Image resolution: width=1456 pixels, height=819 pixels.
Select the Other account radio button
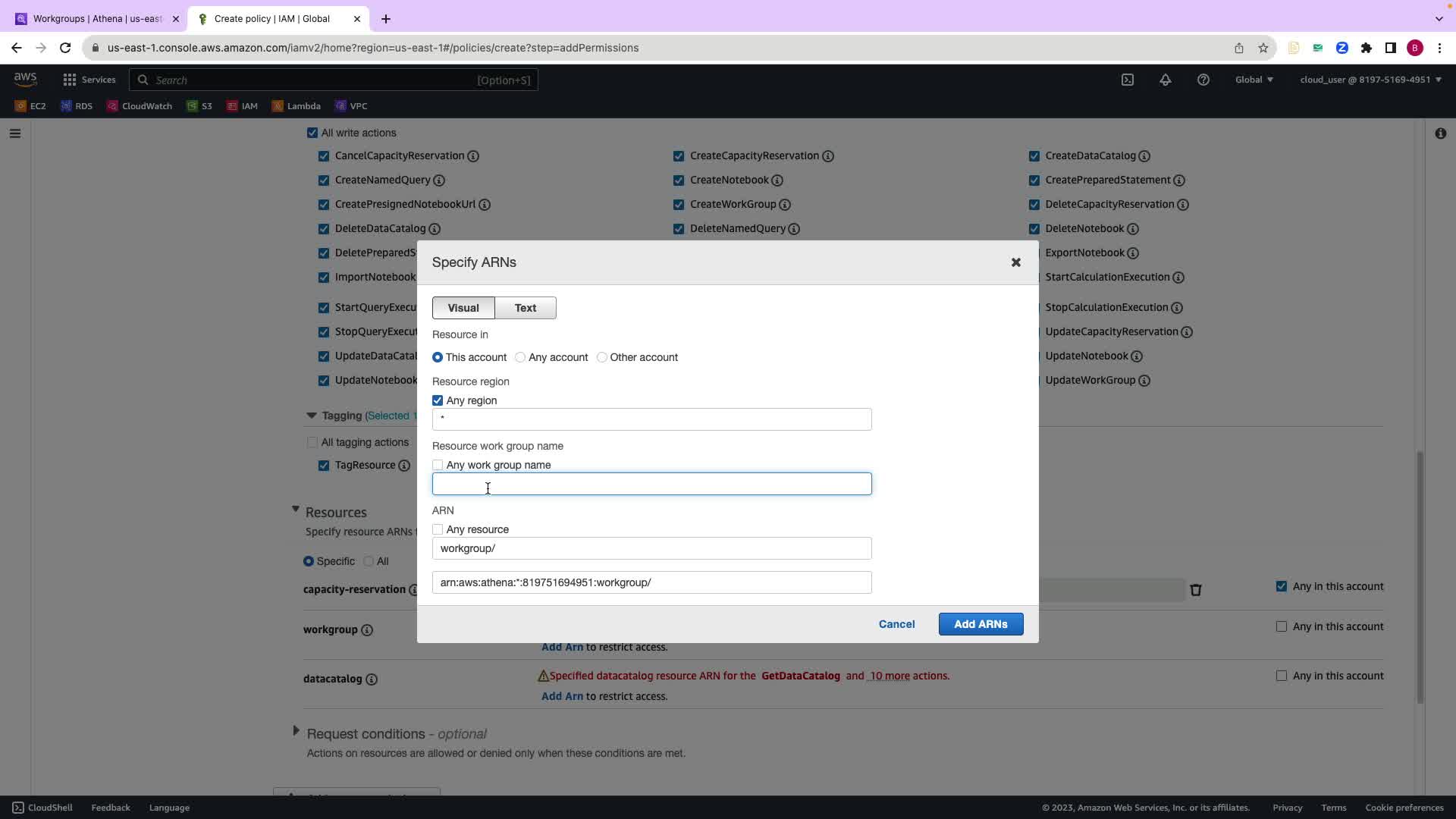pyautogui.click(x=602, y=357)
